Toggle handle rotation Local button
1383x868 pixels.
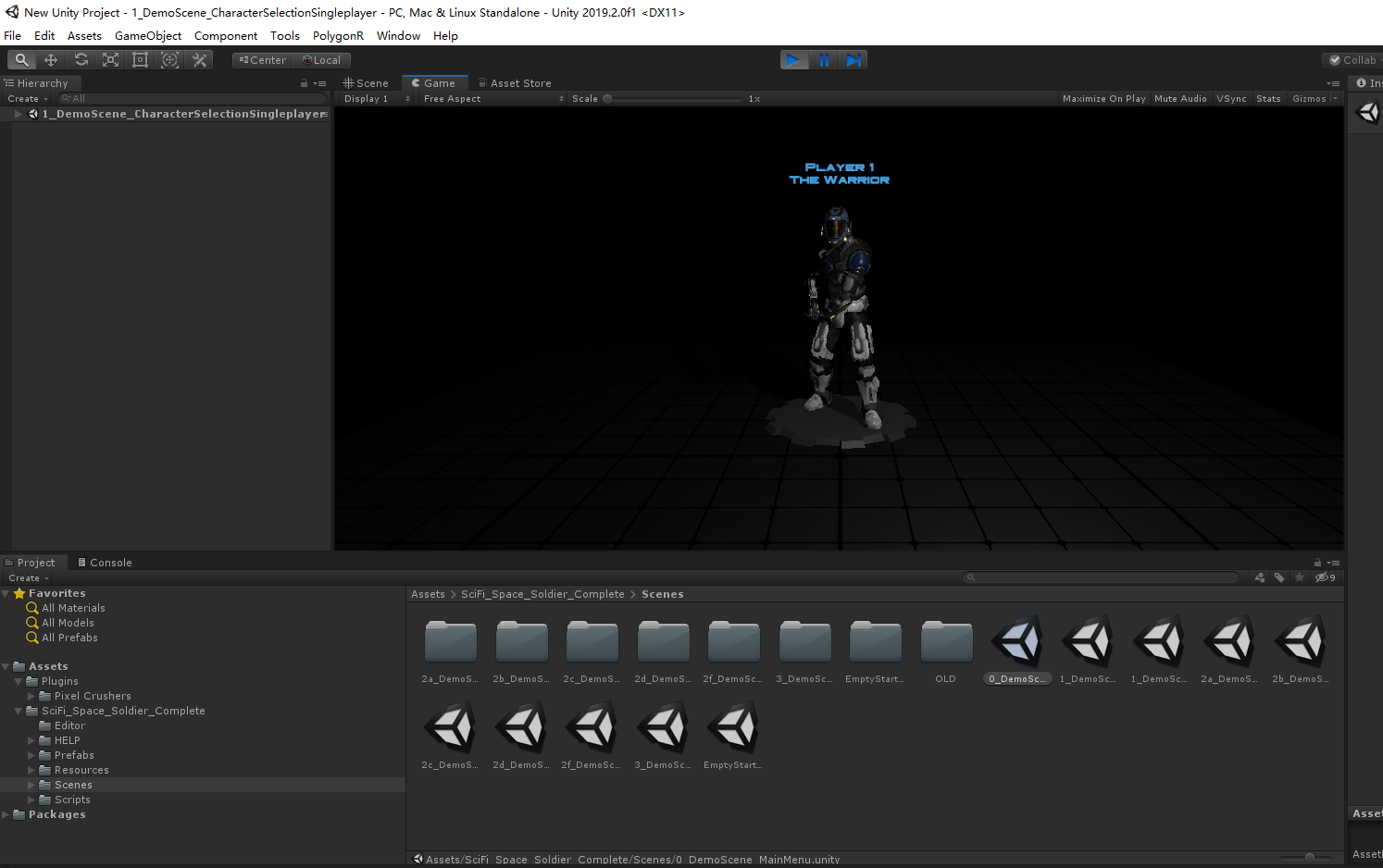click(x=321, y=60)
